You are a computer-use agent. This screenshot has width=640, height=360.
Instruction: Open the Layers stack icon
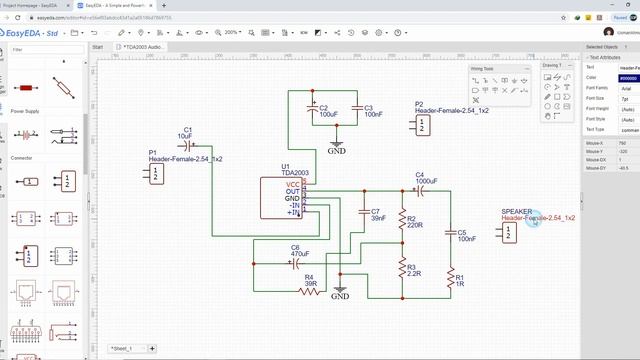365,33
